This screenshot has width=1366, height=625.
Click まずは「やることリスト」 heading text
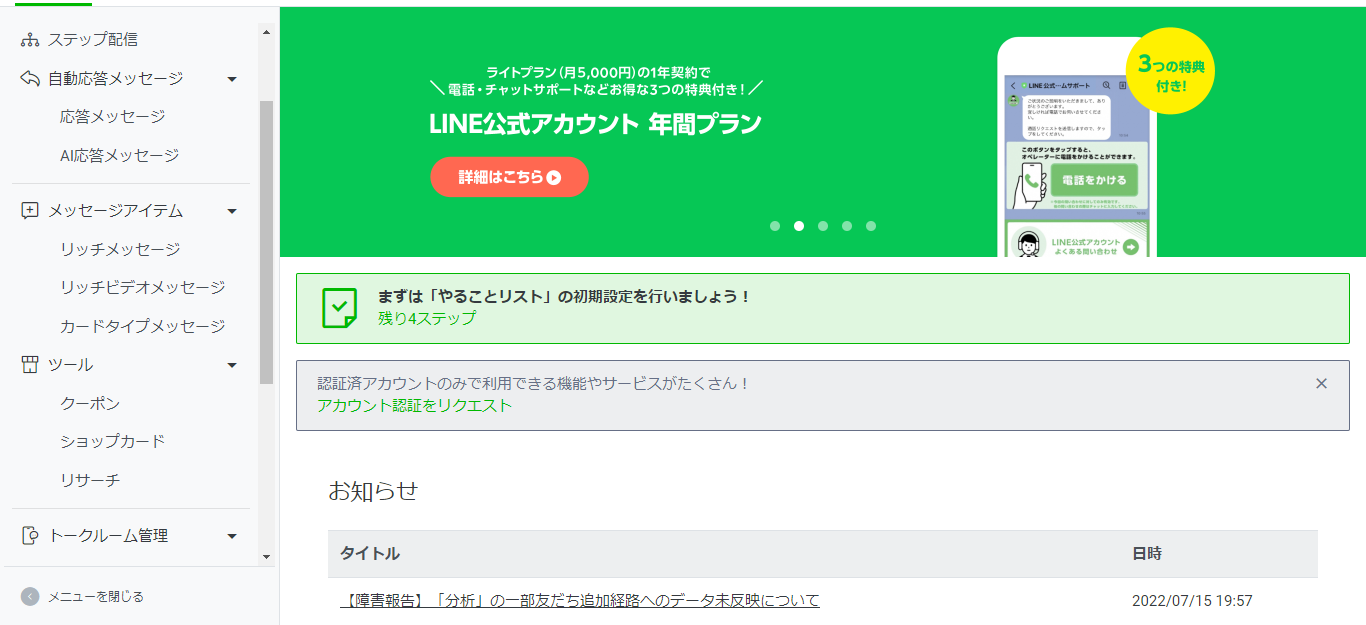pos(564,297)
